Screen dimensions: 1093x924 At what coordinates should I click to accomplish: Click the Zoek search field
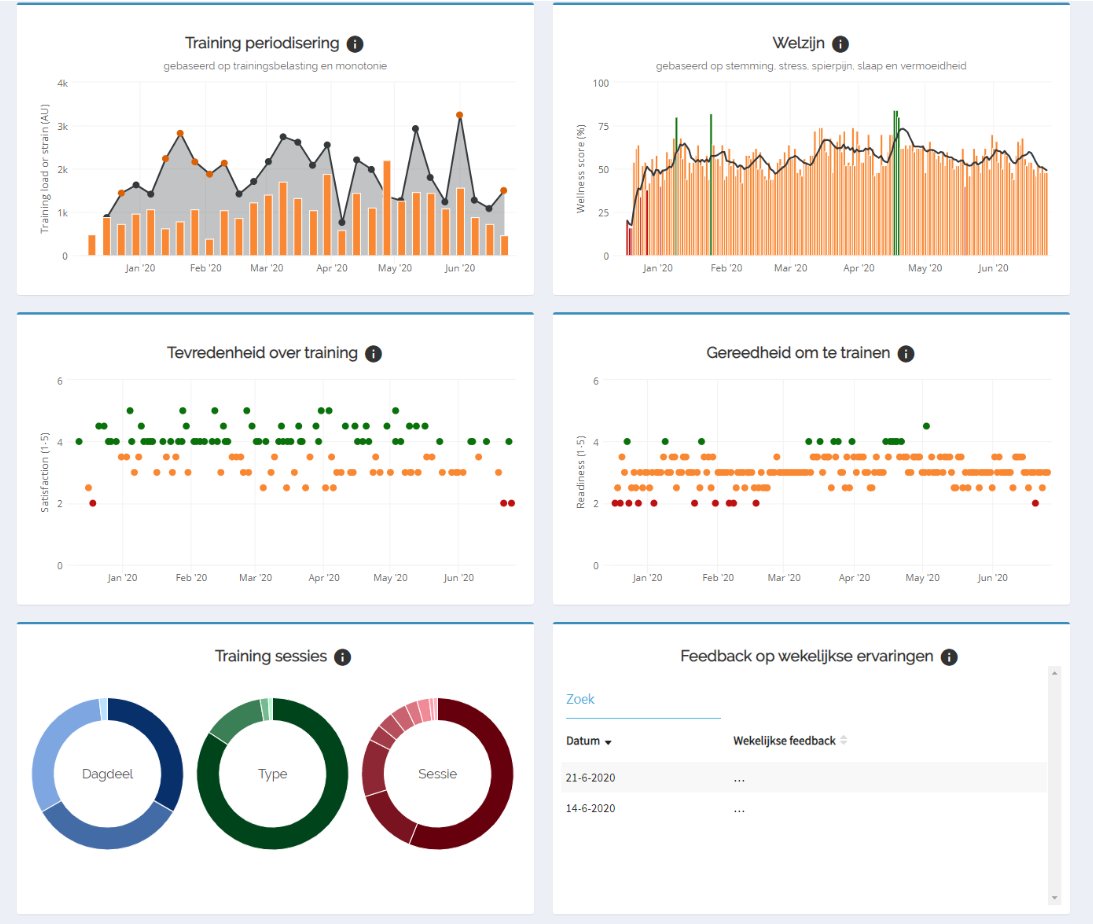click(643, 700)
